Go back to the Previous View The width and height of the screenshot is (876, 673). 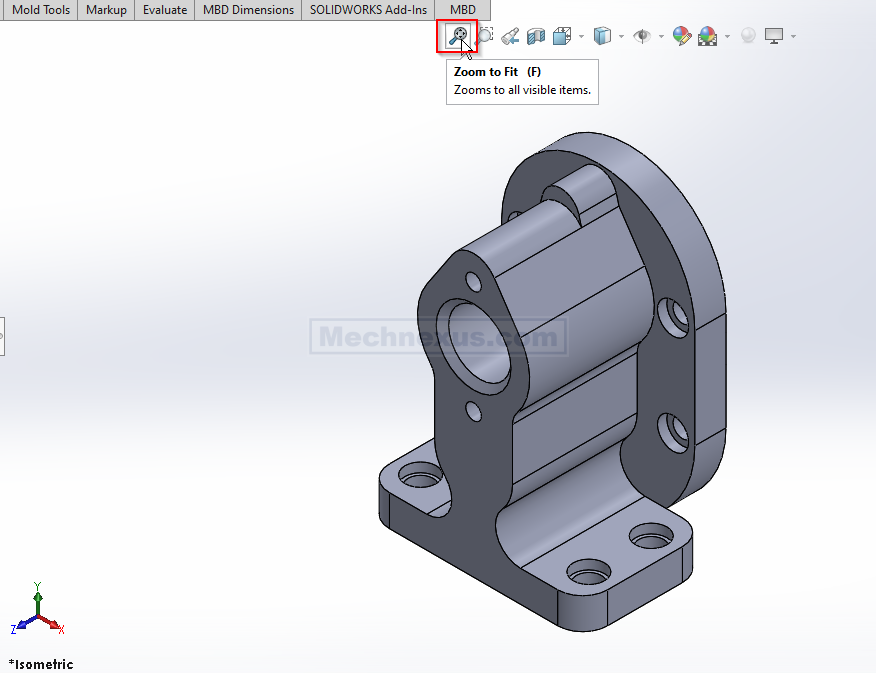(x=510, y=36)
